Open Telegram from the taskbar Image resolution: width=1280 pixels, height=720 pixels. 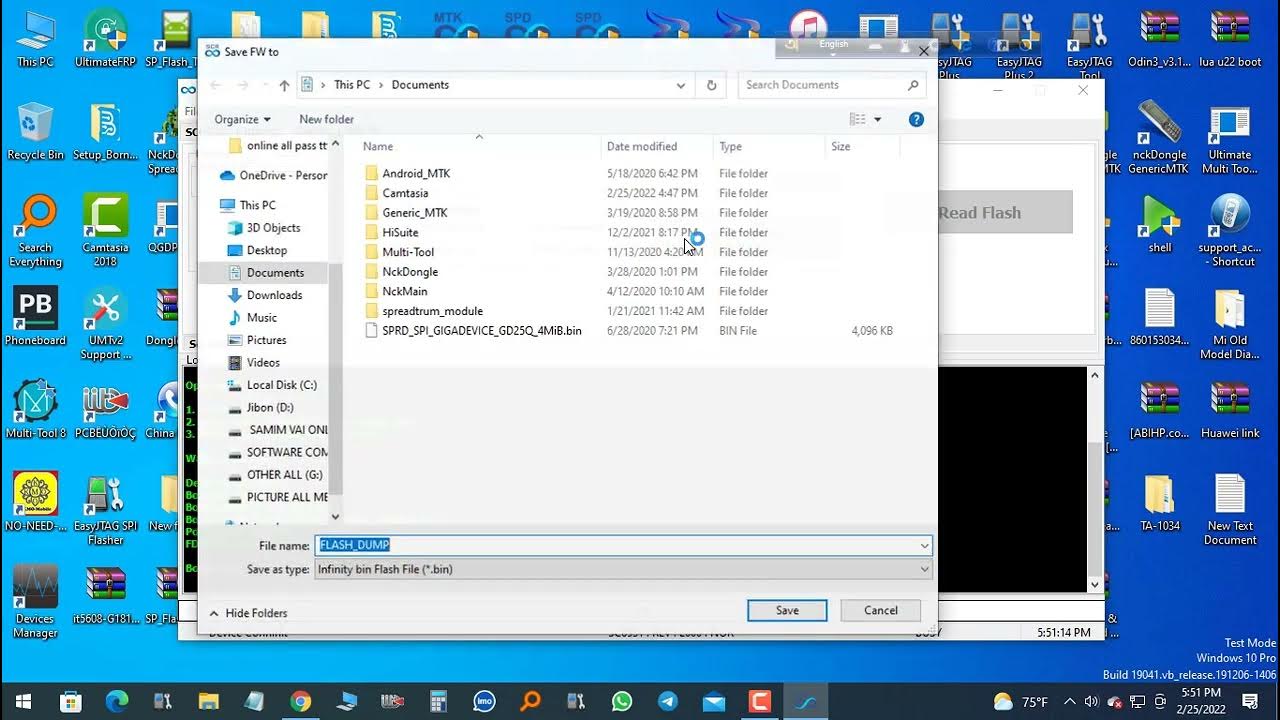coord(668,701)
